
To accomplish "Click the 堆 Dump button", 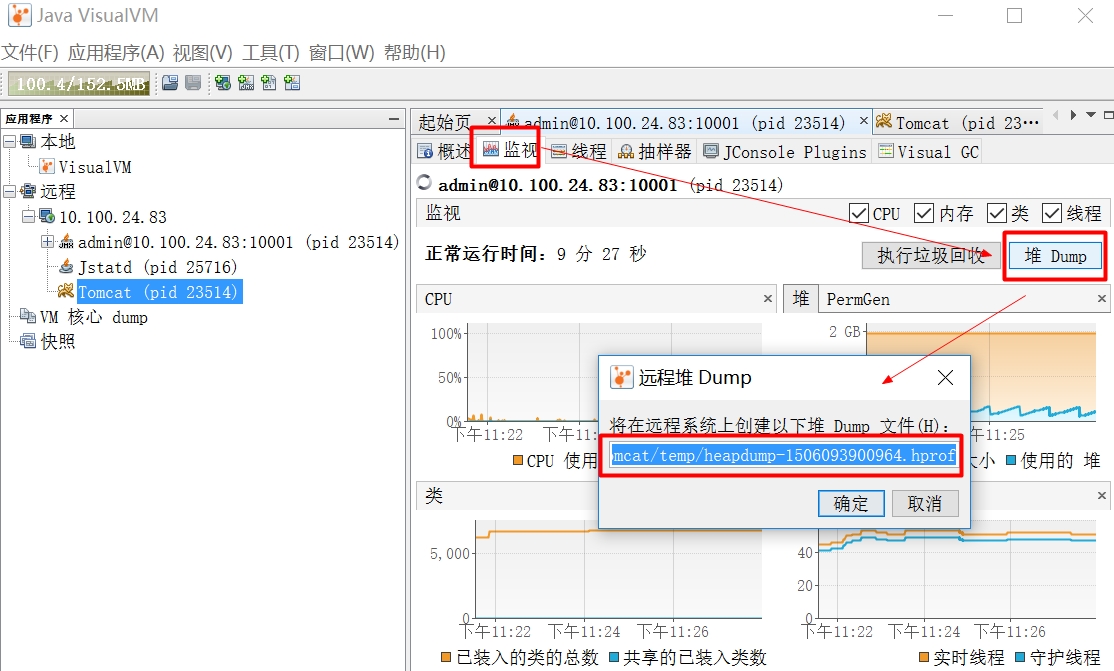I will pyautogui.click(x=1055, y=256).
